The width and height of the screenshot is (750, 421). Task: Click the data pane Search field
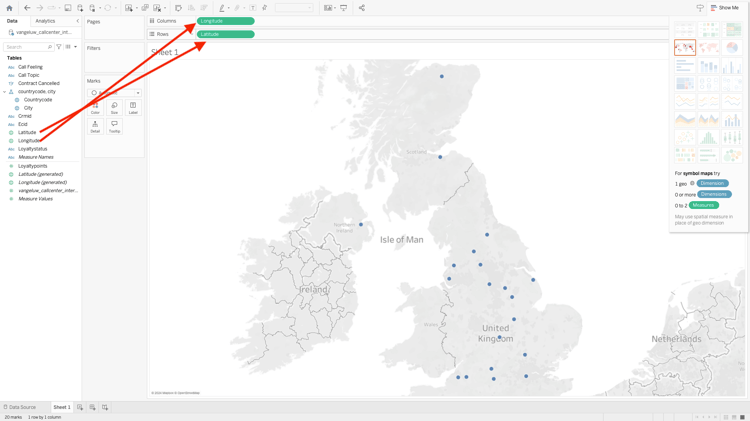click(x=28, y=47)
